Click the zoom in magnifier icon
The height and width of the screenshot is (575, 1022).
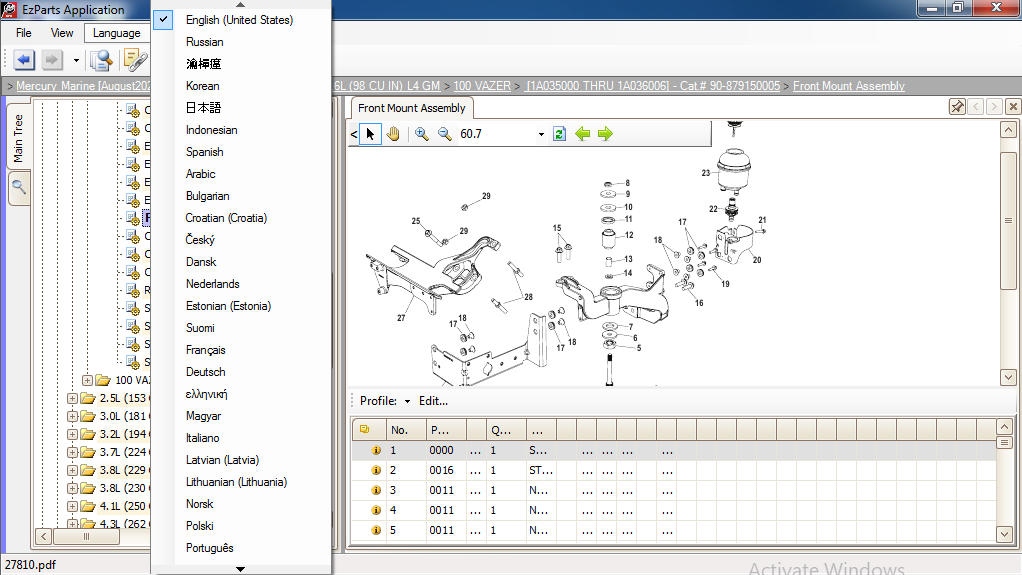(x=422, y=134)
